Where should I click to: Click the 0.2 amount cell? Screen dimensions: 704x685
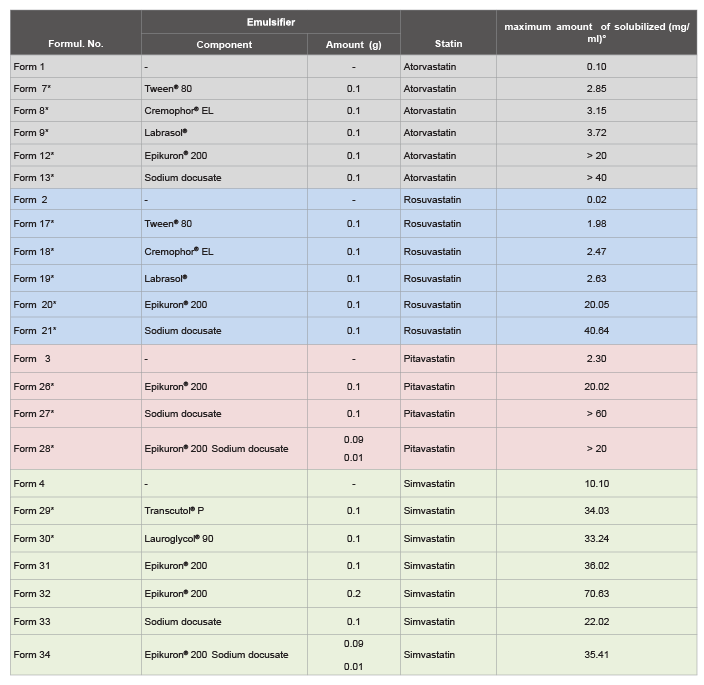point(353,594)
